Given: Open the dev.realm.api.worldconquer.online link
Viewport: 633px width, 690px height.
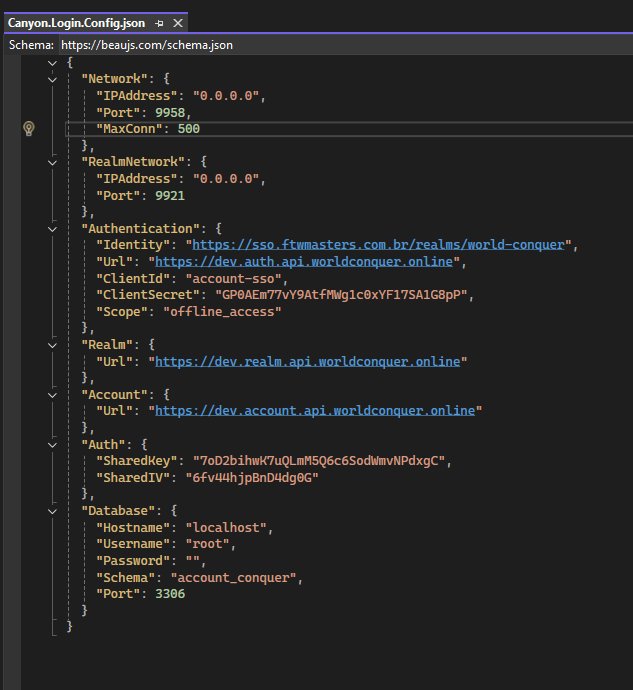Looking at the screenshot, I should [307, 361].
